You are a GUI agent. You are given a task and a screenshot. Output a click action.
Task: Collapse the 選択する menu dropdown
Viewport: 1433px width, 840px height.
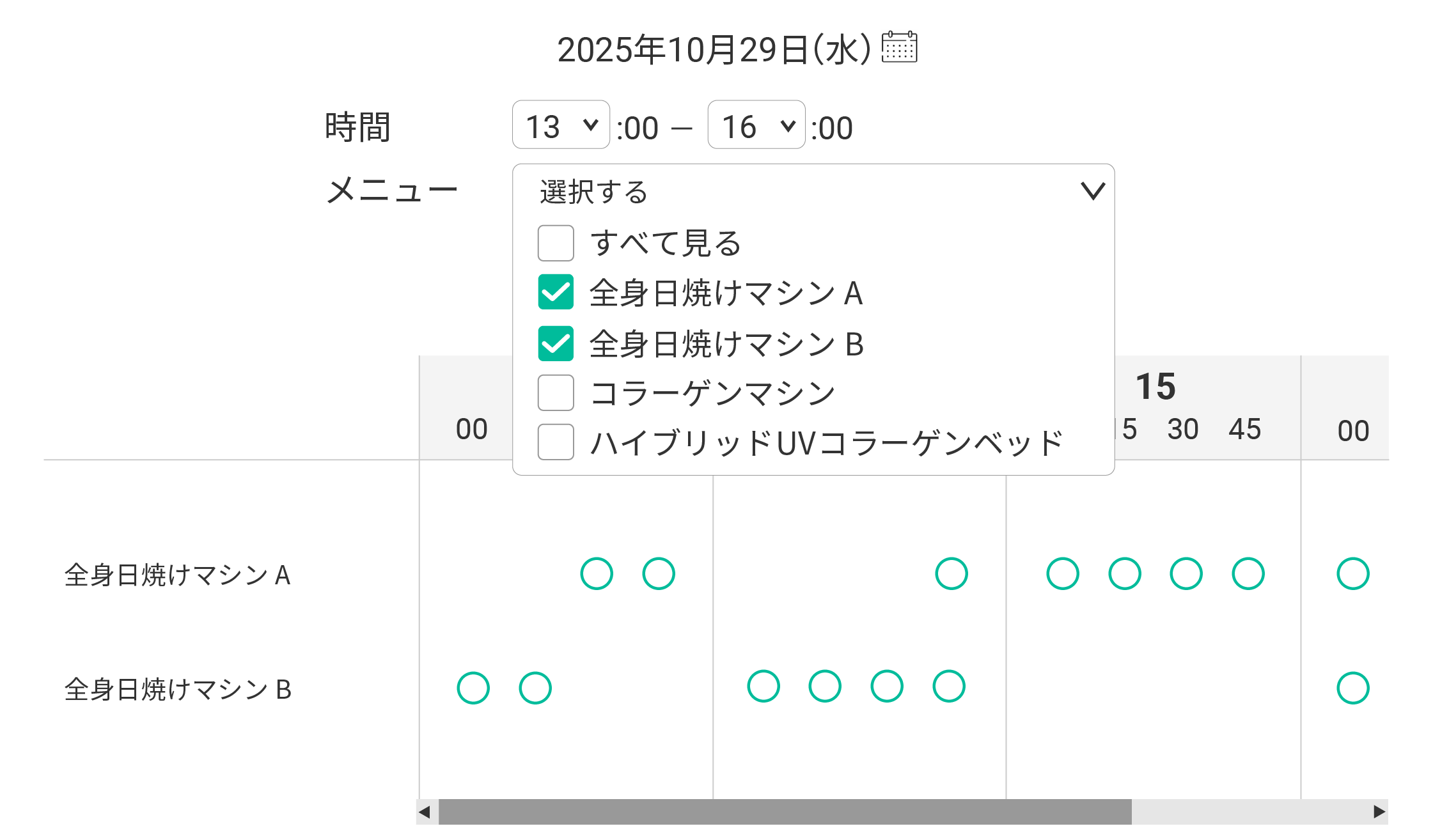(x=1092, y=191)
